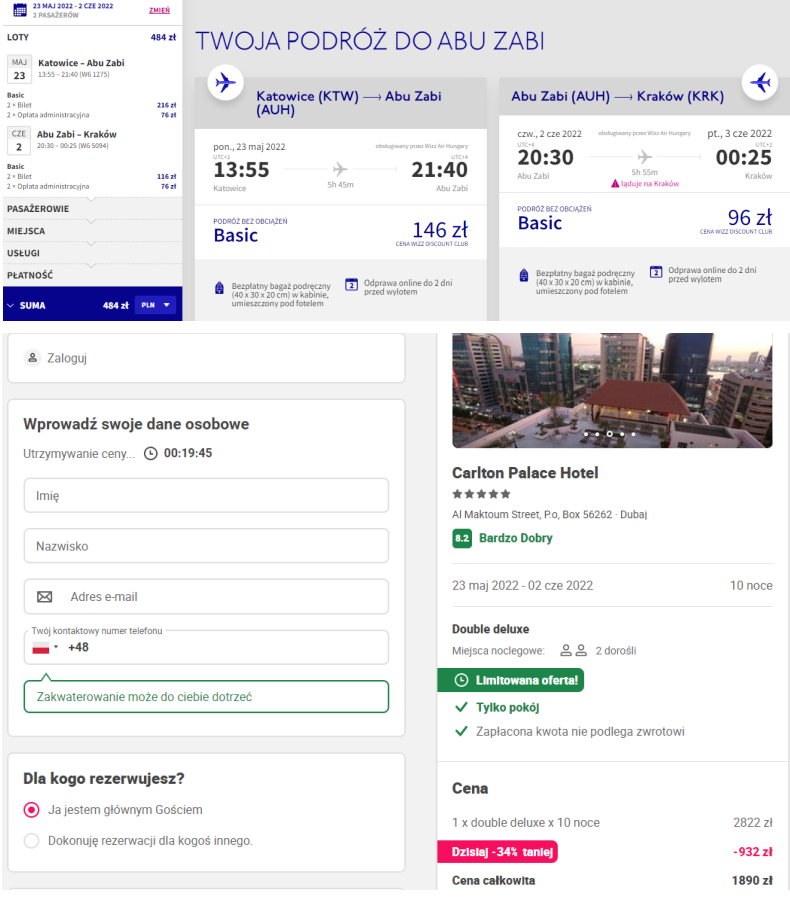Click the envelope icon in email field

44,597
